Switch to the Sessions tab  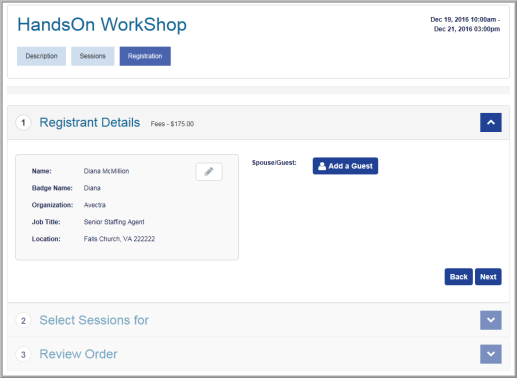pyautogui.click(x=93, y=56)
